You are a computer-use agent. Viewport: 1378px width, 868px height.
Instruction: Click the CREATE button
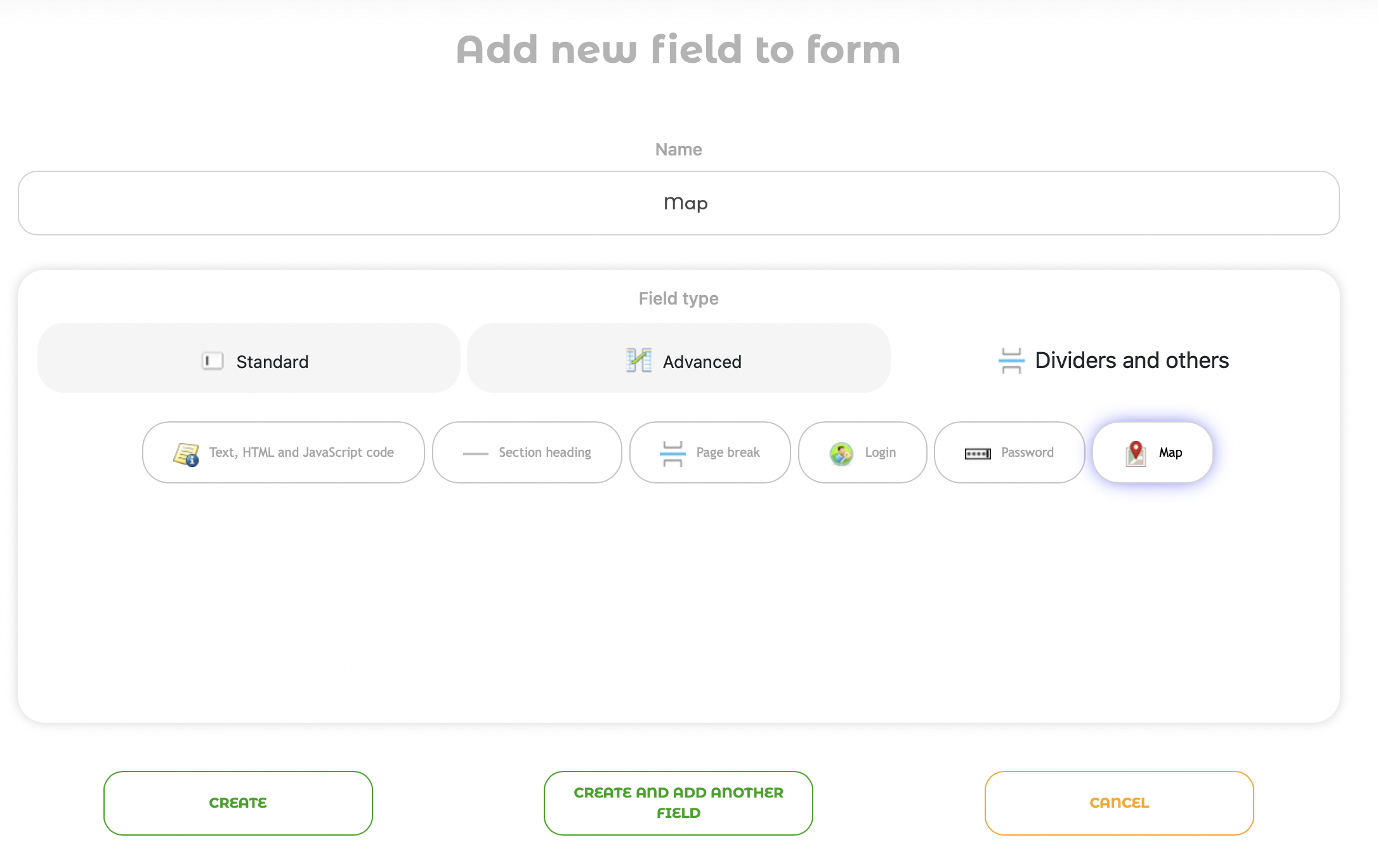237,803
